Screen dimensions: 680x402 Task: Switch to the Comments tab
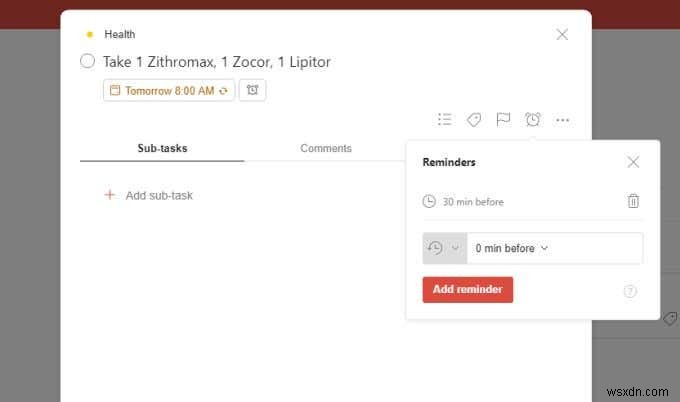pyautogui.click(x=326, y=148)
